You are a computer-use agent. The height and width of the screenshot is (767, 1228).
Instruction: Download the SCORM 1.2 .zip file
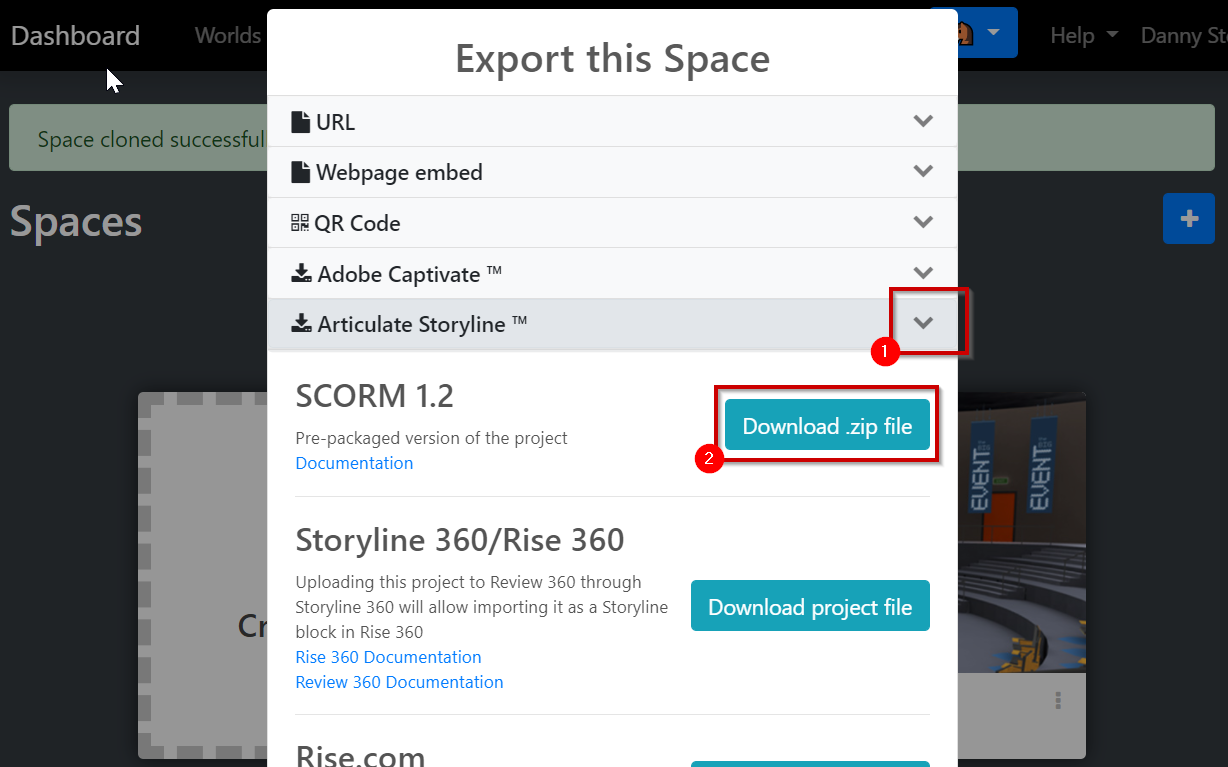[827, 426]
